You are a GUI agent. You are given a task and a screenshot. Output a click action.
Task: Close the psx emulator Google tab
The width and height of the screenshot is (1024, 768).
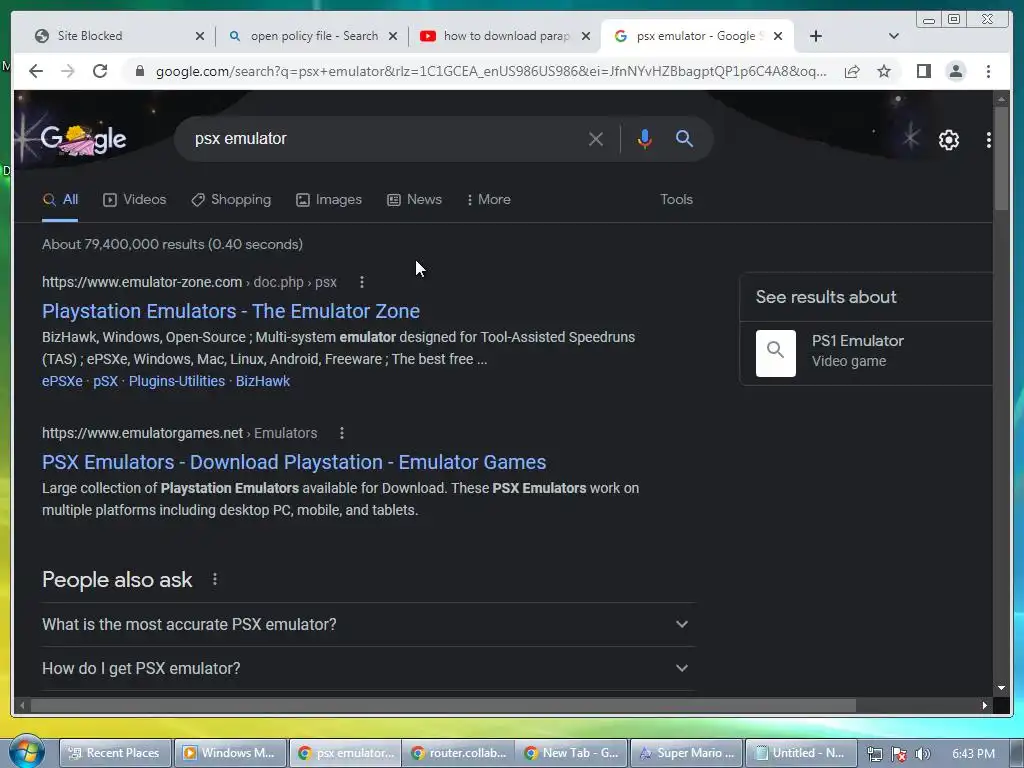[x=778, y=36]
